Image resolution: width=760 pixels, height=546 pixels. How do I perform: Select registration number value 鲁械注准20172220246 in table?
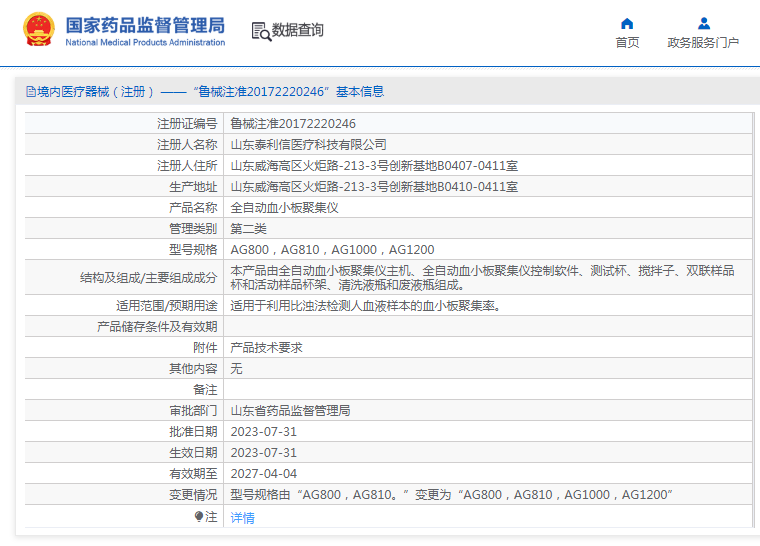click(x=293, y=124)
